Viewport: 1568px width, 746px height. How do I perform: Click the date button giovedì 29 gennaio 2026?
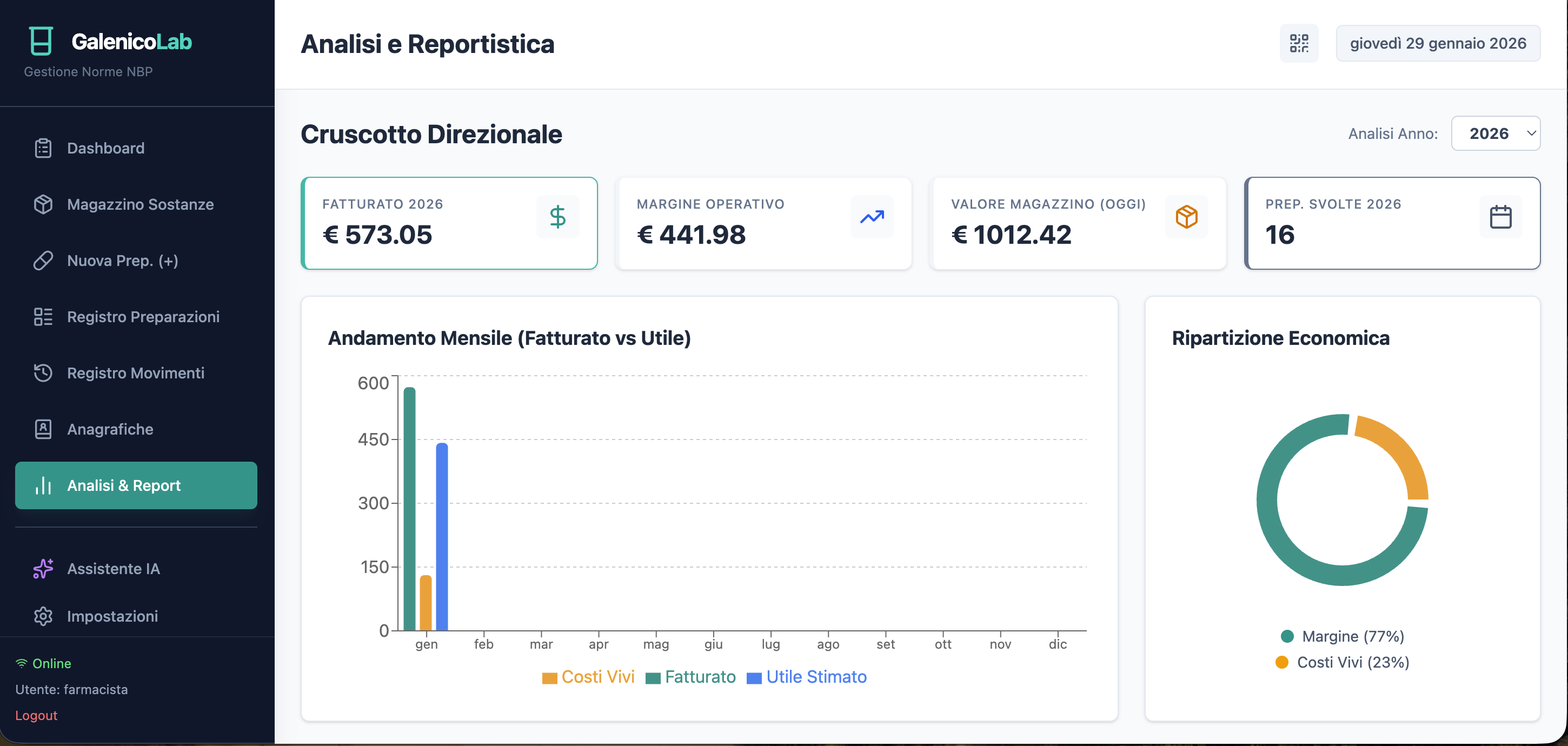[x=1437, y=43]
